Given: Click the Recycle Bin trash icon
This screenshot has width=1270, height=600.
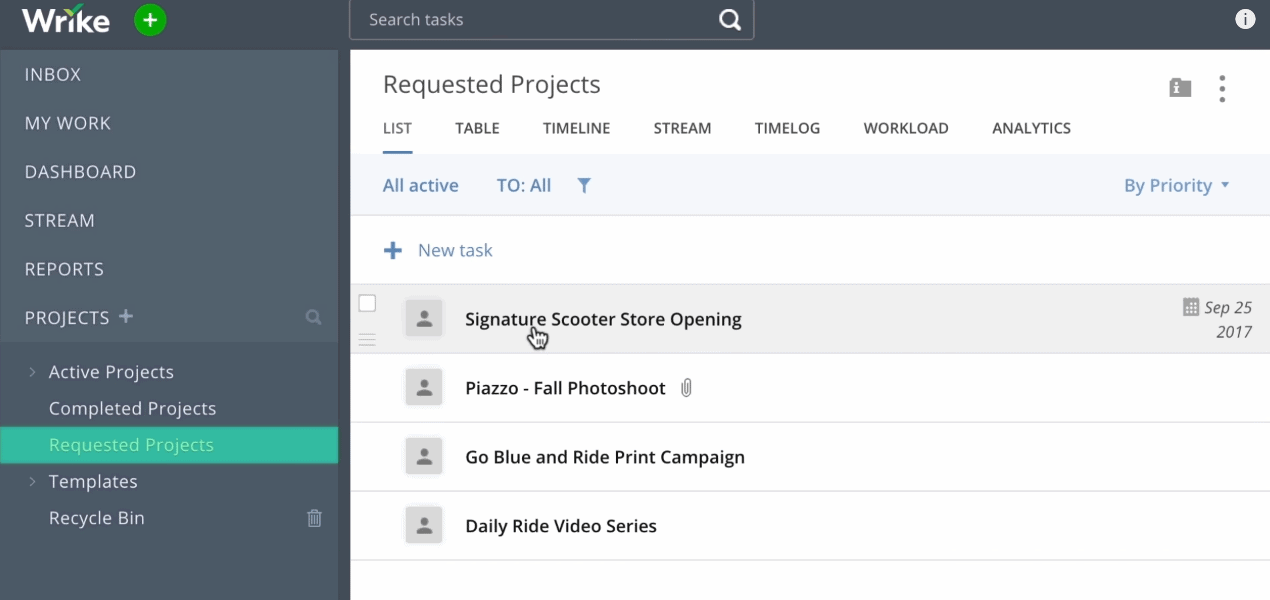Looking at the screenshot, I should [314, 518].
